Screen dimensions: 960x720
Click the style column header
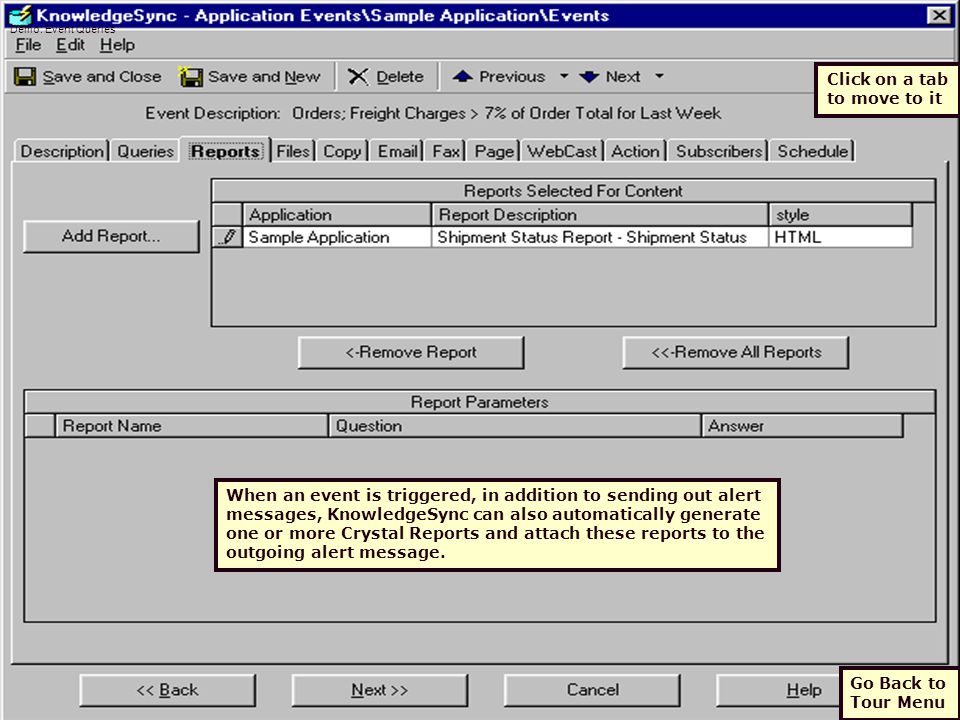(x=841, y=215)
